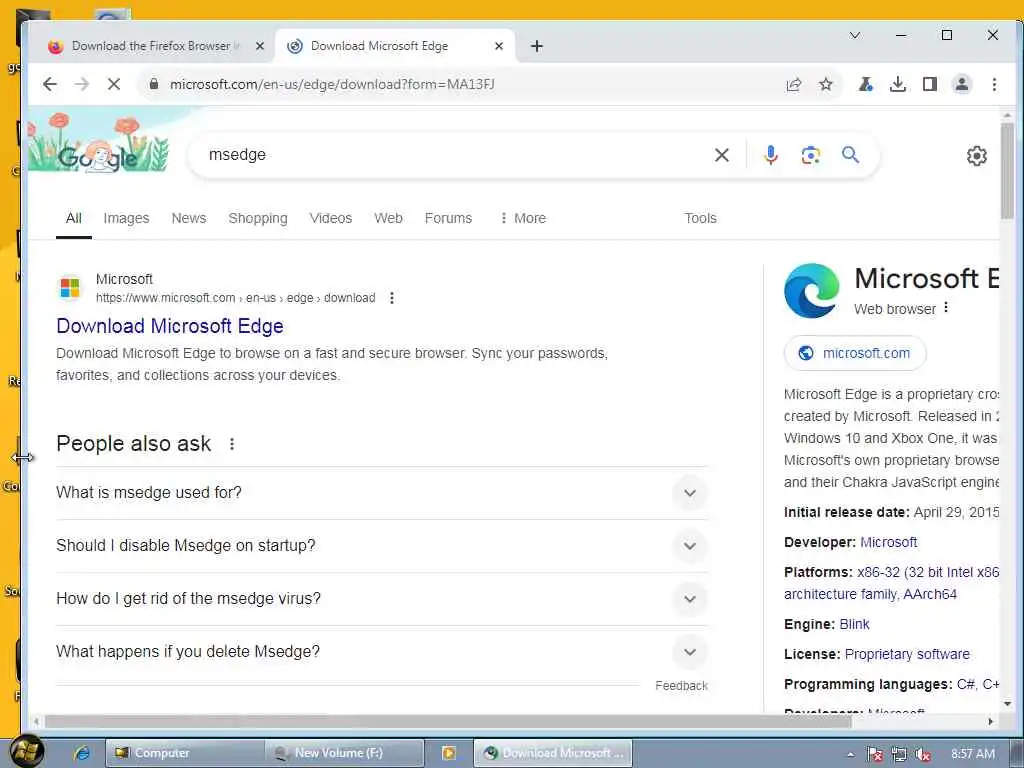This screenshot has height=768, width=1024.
Task: Expand "What happens if you delete Msedge?"
Action: point(382,652)
